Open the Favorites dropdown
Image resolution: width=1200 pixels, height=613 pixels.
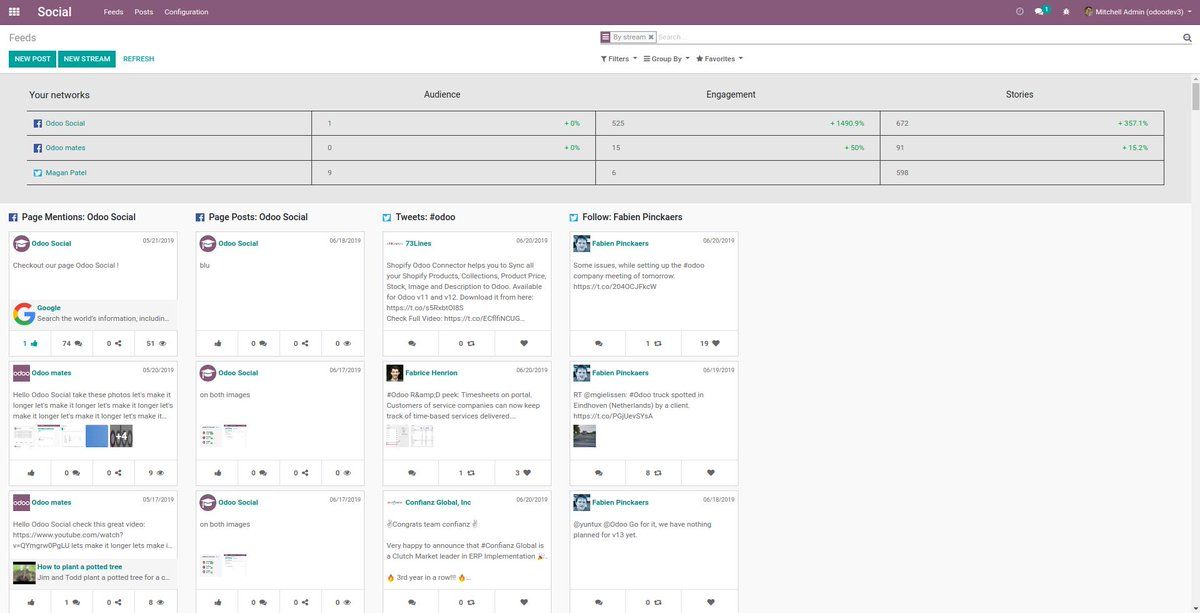719,59
